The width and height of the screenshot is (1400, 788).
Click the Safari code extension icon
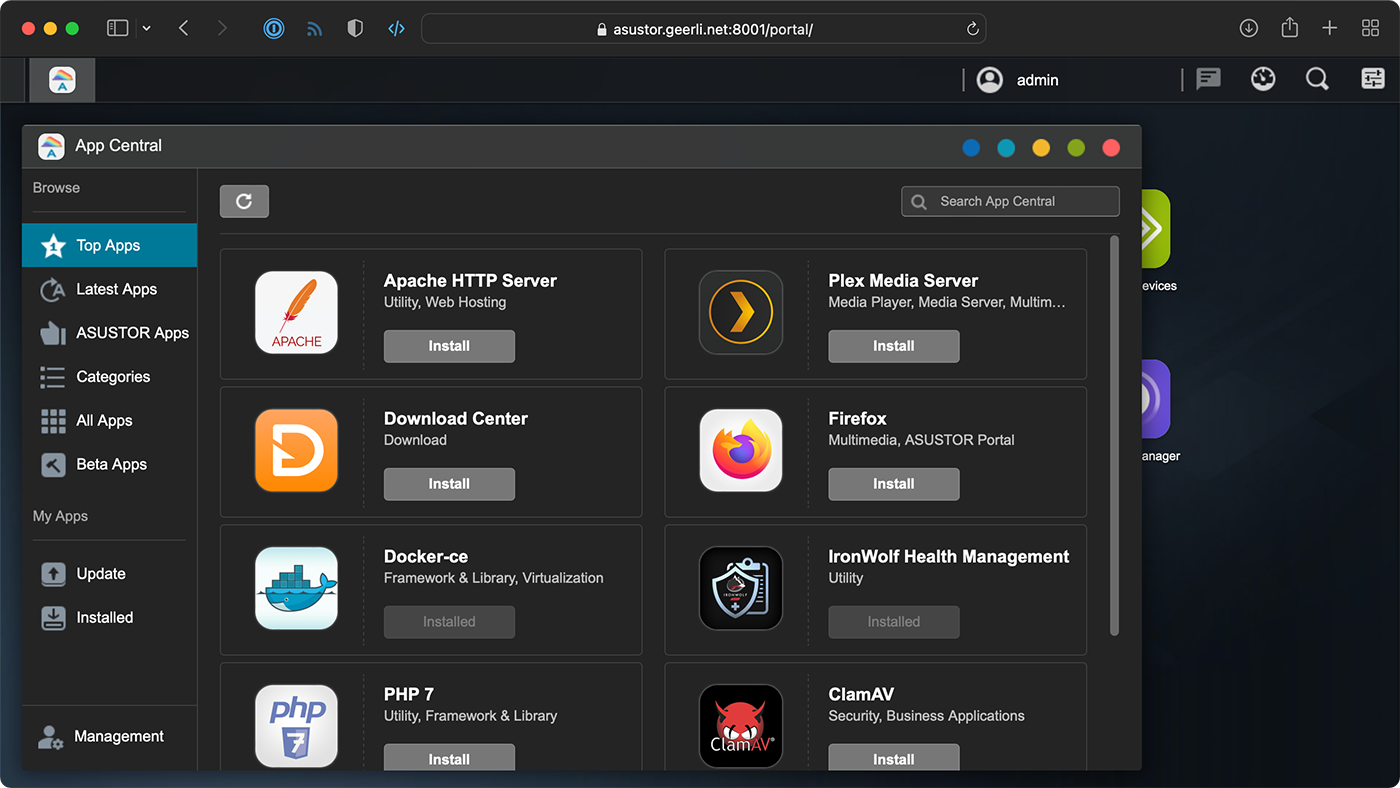click(x=396, y=29)
